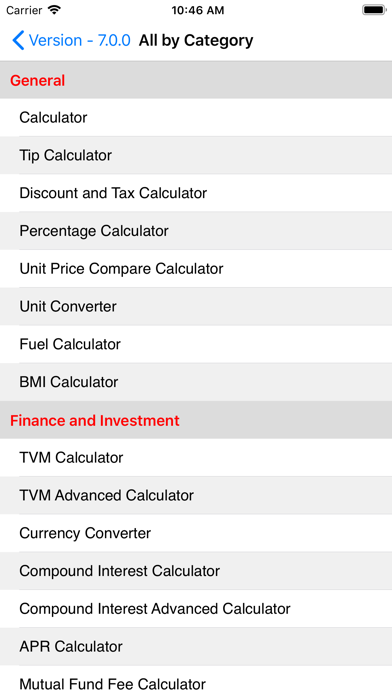Open Discount and Tax Calculator

pyautogui.click(x=196, y=193)
